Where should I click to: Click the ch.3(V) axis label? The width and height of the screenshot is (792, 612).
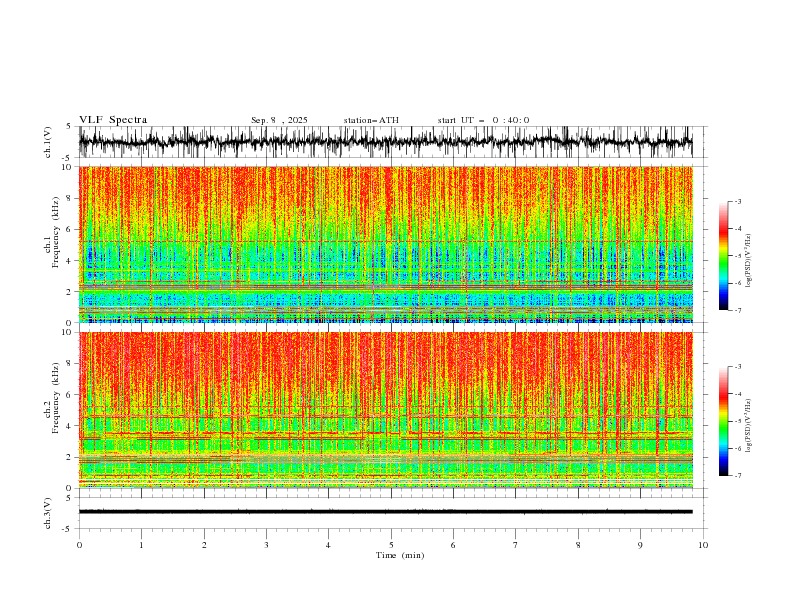click(x=48, y=513)
